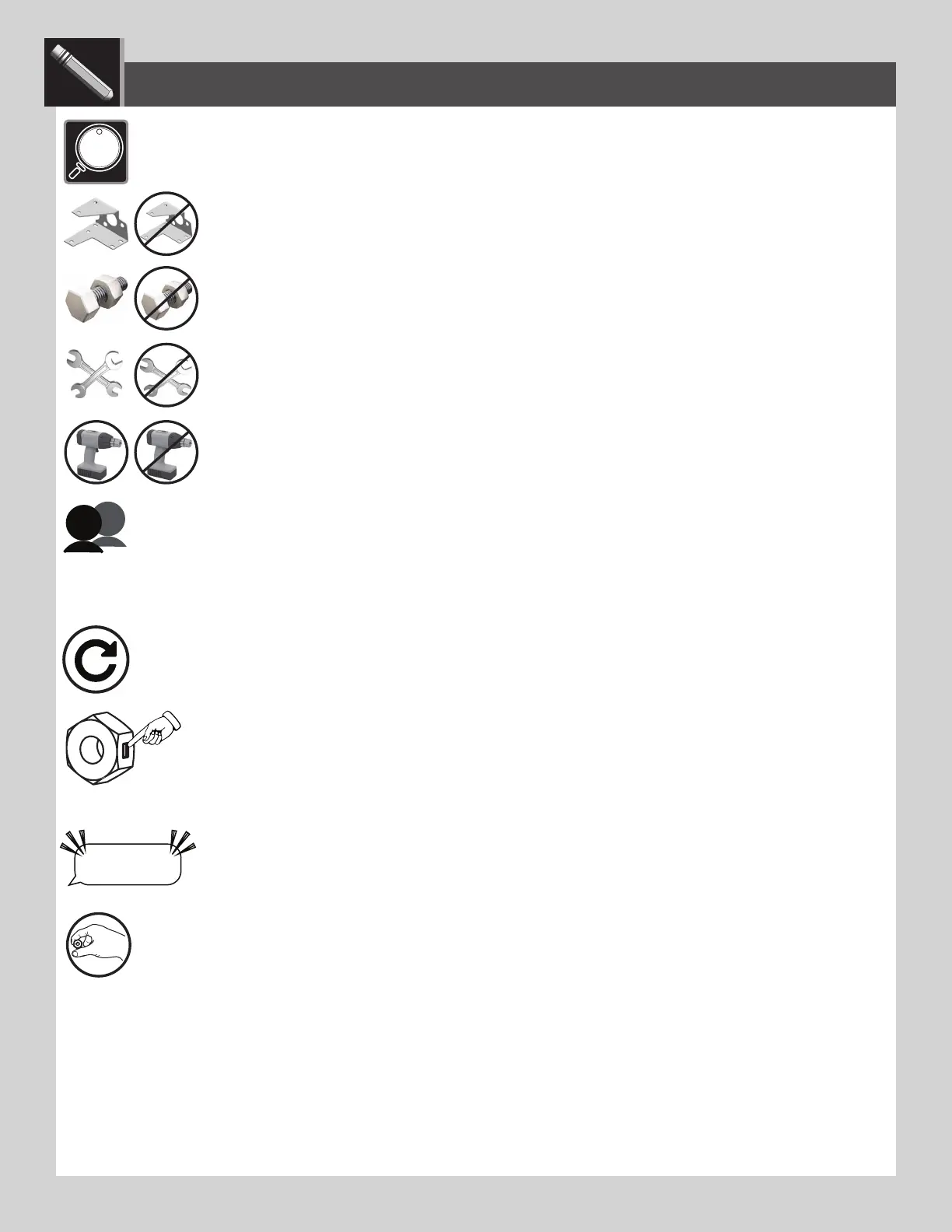Click the bolt and nut hardware icon
Image resolution: width=952 pixels, height=1232 pixels.
[x=96, y=298]
